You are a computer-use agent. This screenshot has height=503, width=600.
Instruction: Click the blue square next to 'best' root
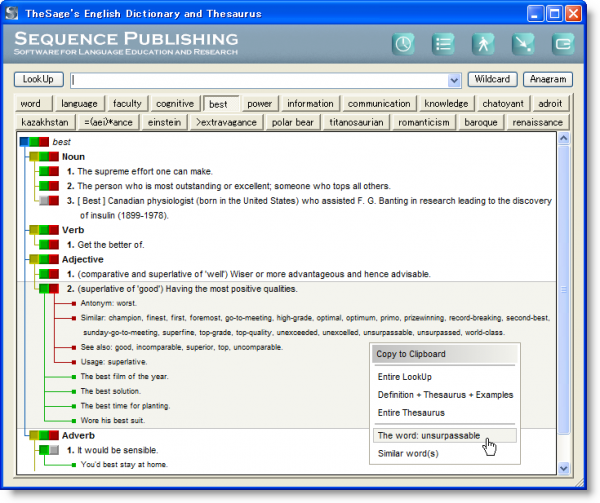(24, 142)
